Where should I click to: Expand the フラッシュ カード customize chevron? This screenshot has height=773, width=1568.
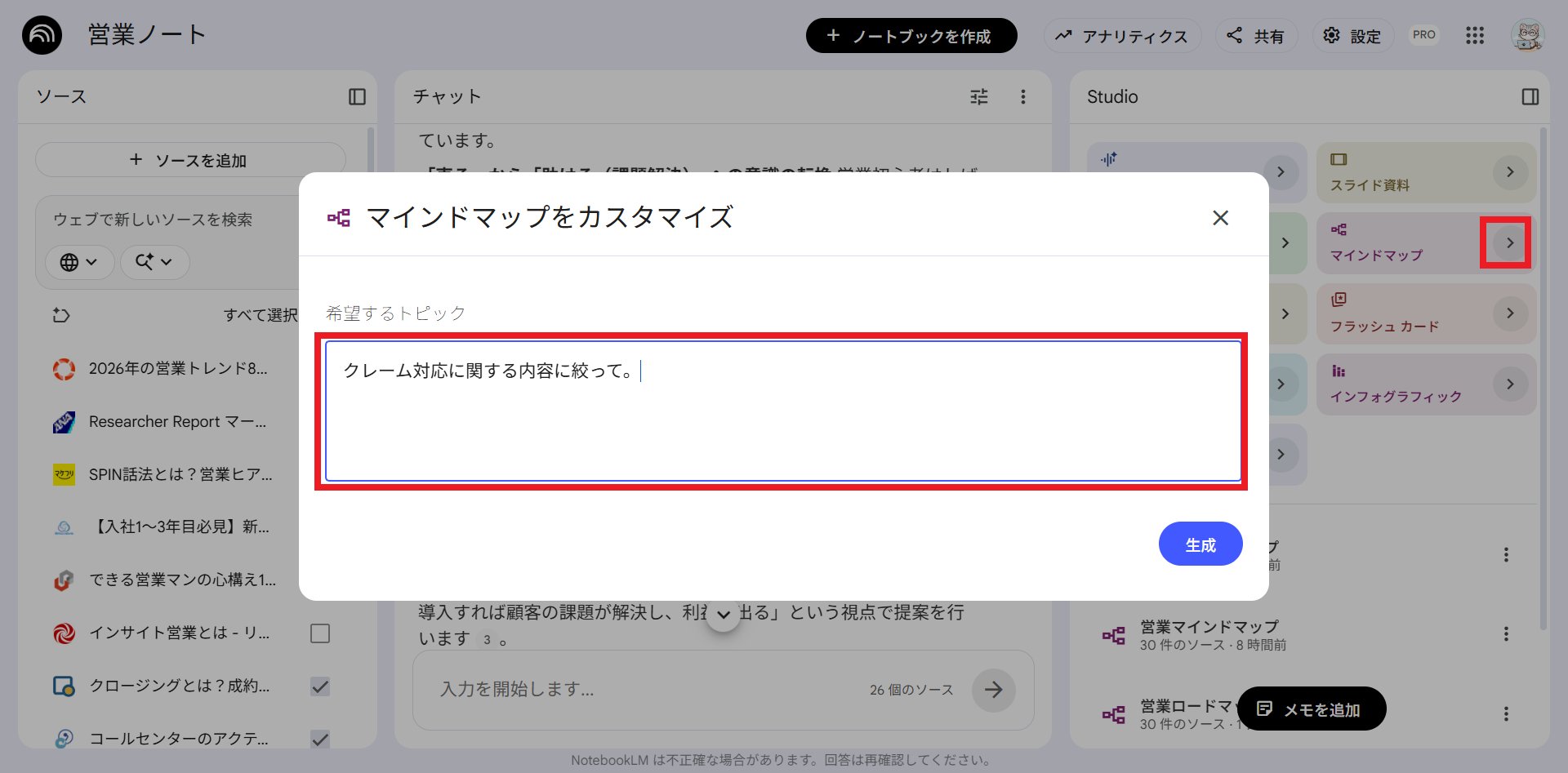1510,313
